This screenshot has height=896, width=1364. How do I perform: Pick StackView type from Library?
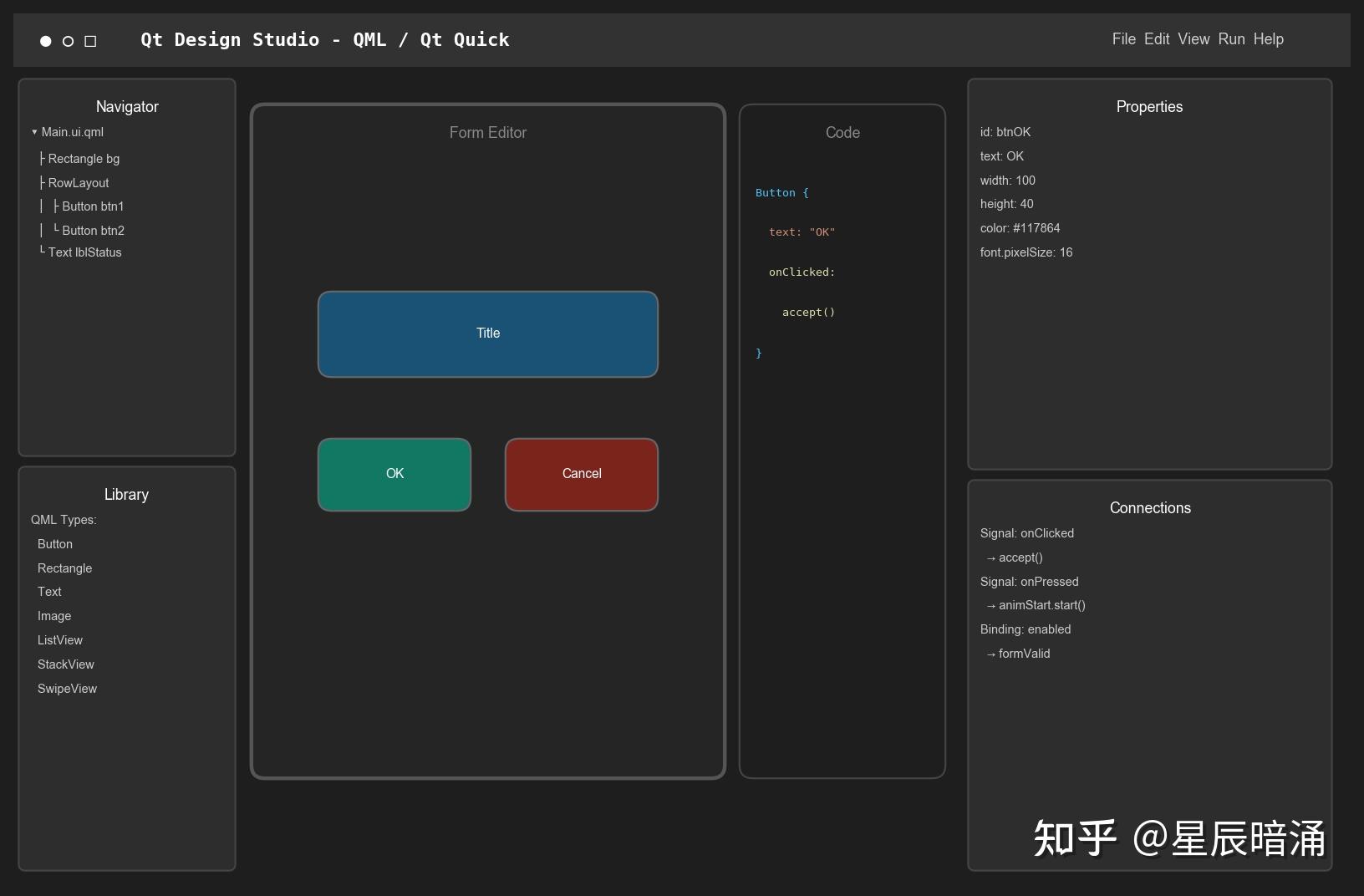point(66,664)
